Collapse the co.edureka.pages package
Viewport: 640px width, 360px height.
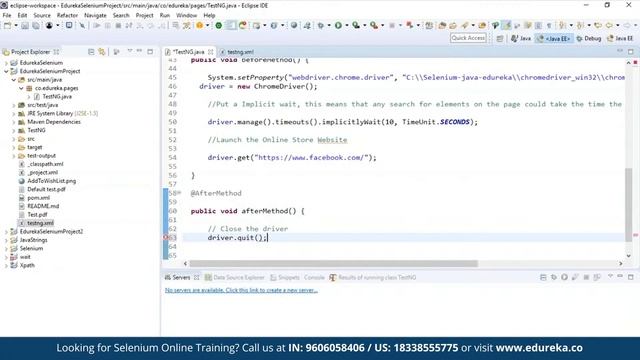(x=22, y=88)
